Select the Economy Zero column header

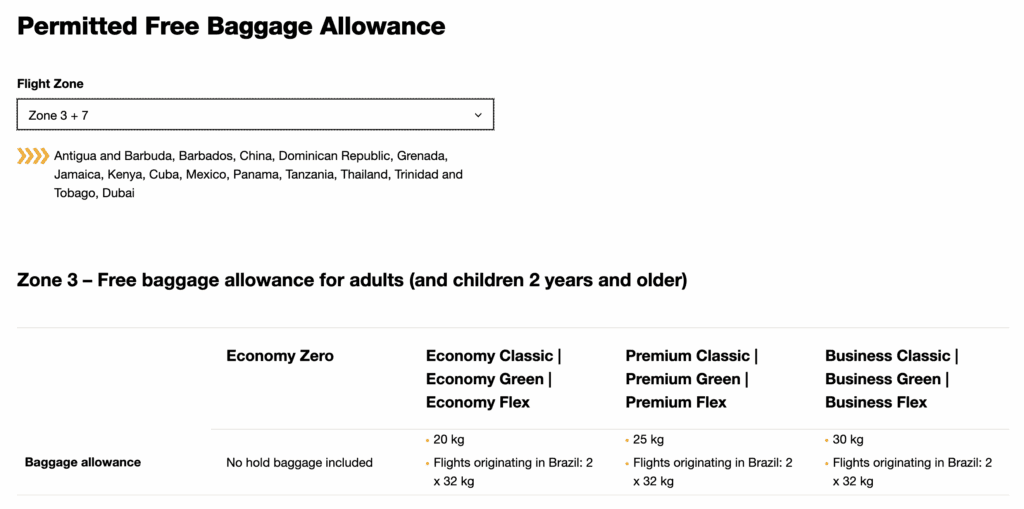coord(280,356)
